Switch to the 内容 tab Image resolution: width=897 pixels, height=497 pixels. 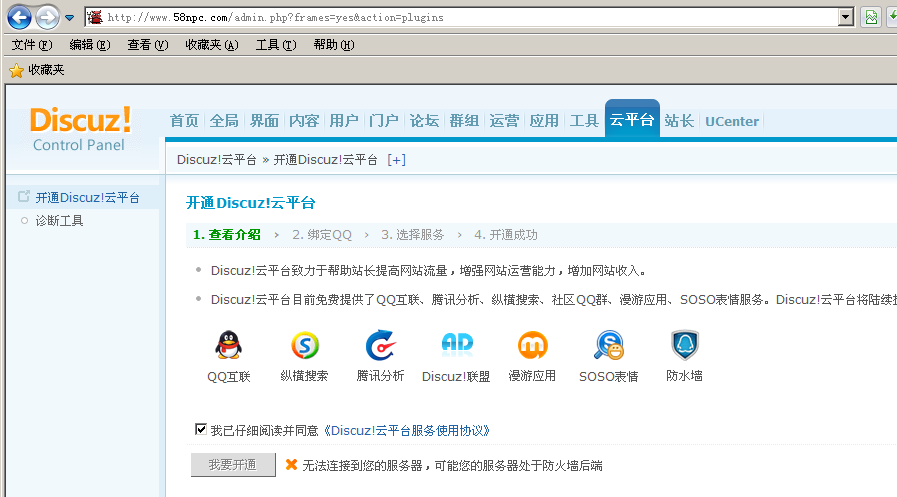pos(304,121)
